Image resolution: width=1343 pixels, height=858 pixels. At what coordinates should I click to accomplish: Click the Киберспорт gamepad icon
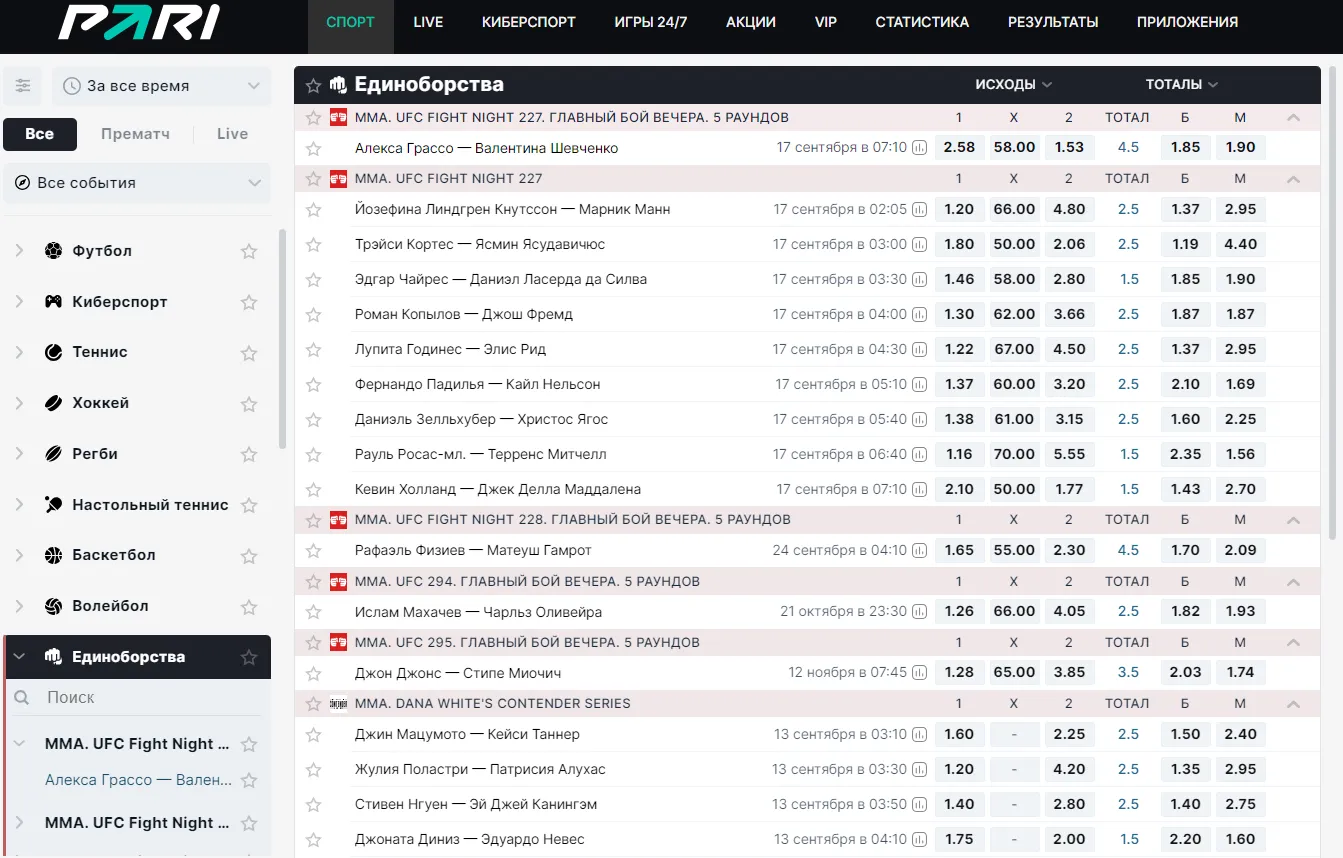point(54,302)
